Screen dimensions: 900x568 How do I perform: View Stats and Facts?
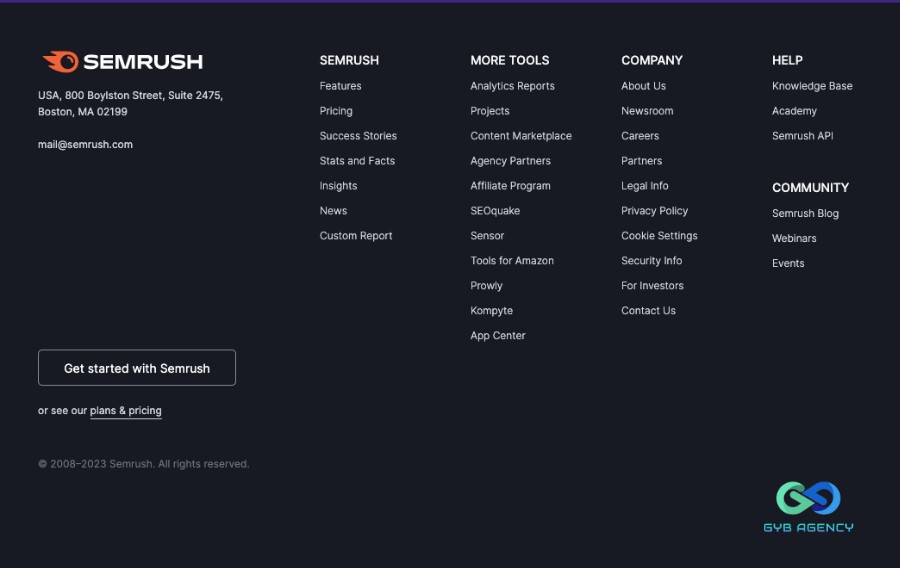[x=357, y=161]
